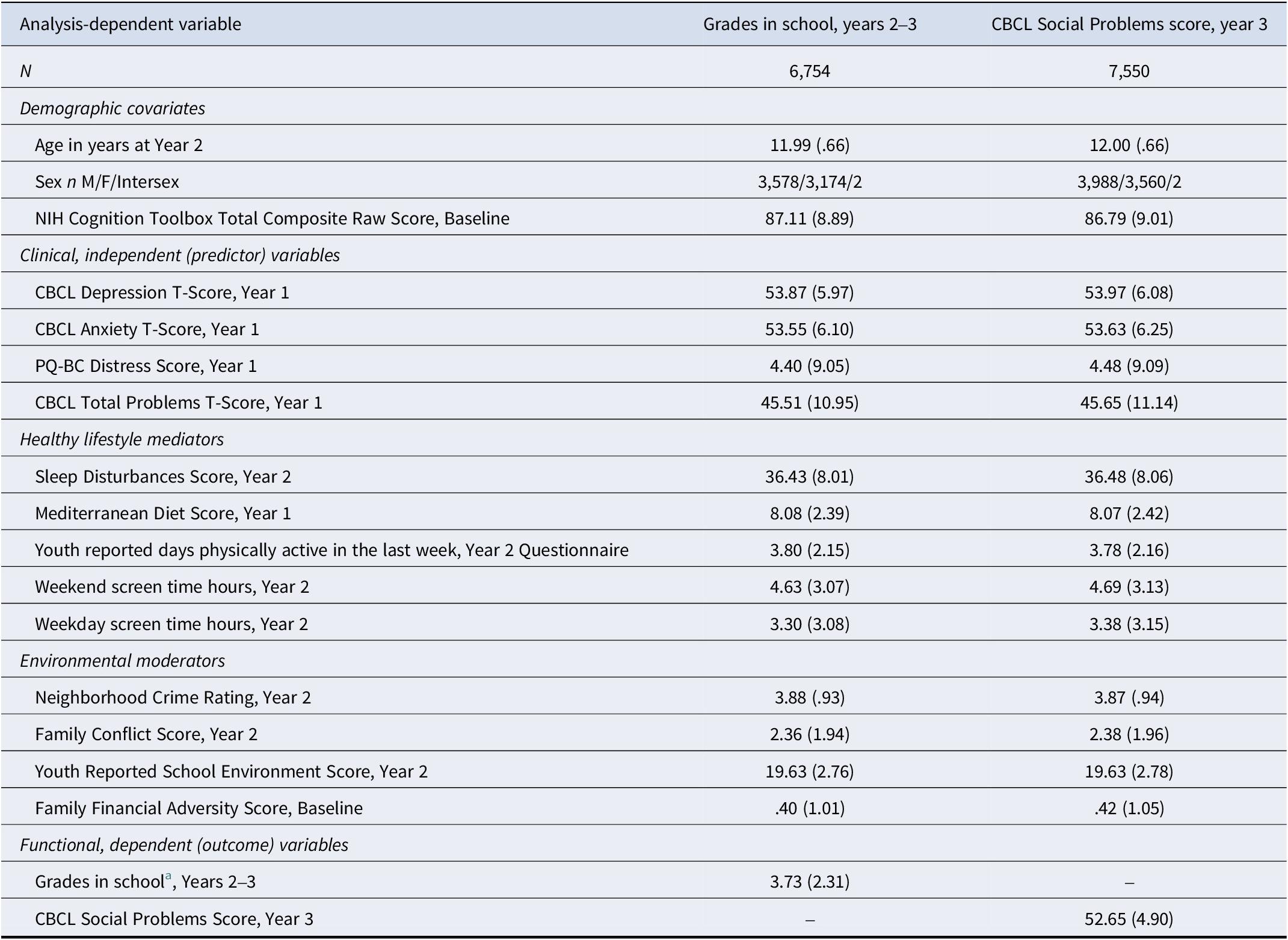The height and width of the screenshot is (940, 1288).
Task: Select the value '45.51 (10.95)'
Action: pyautogui.click(x=810, y=403)
